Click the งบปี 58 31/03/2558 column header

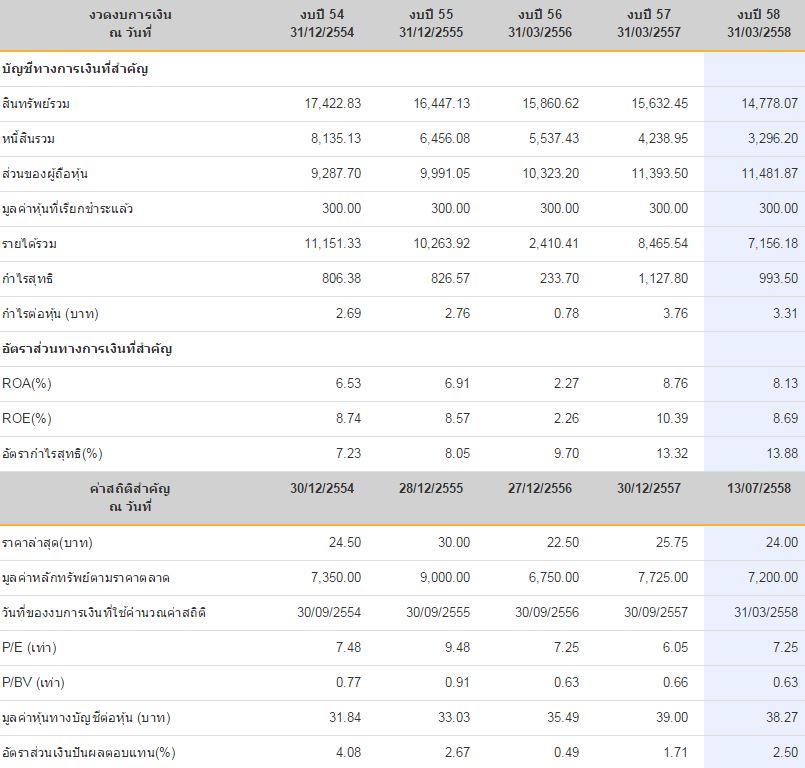point(759,24)
